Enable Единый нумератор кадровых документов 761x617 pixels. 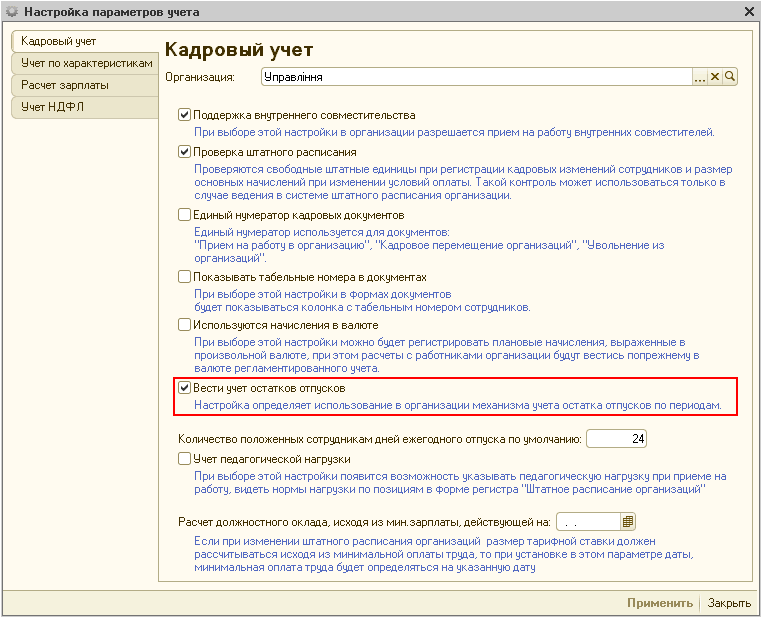pyautogui.click(x=184, y=214)
